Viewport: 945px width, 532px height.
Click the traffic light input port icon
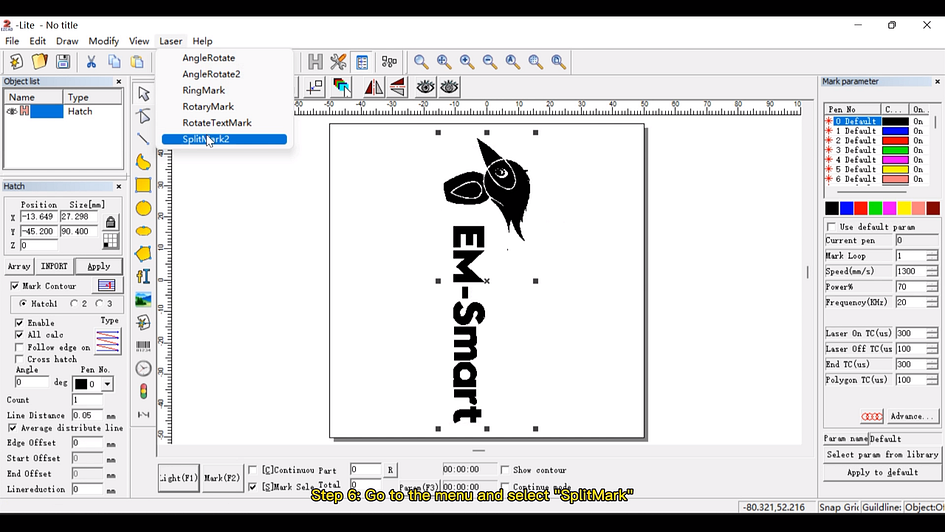pyautogui.click(x=143, y=392)
